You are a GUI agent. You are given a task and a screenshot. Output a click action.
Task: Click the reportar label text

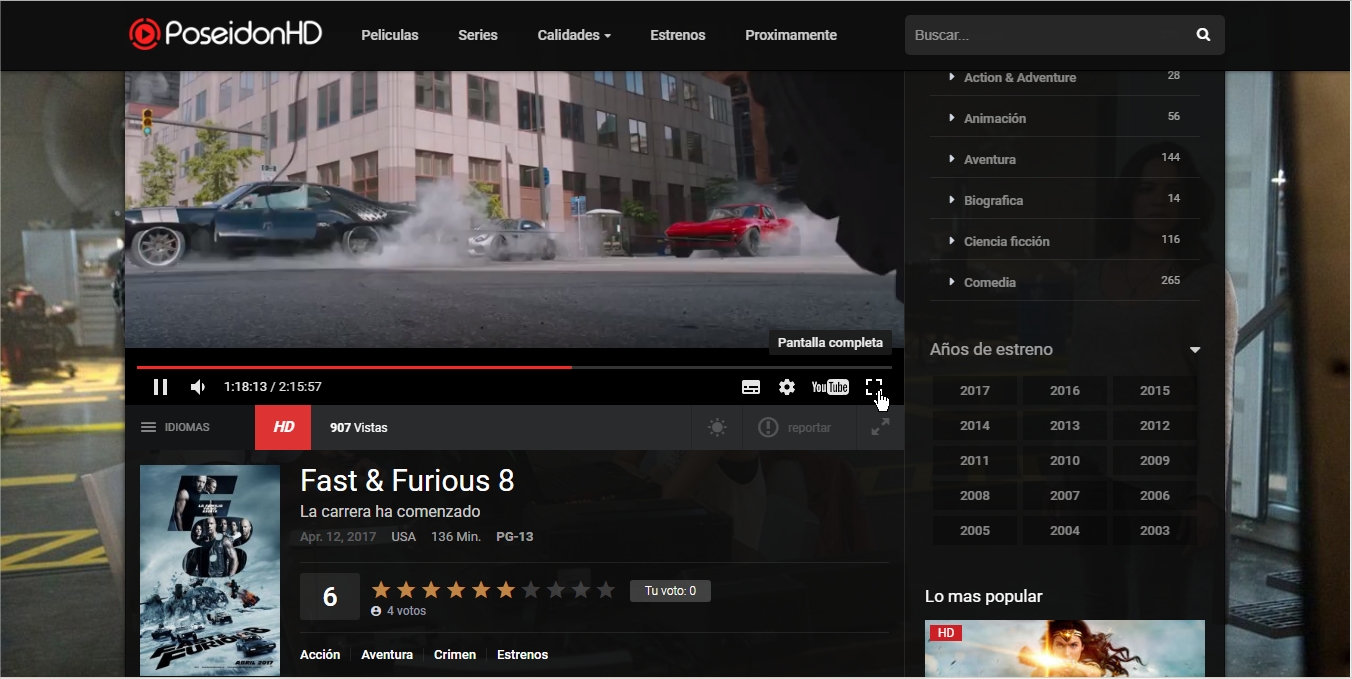click(809, 428)
